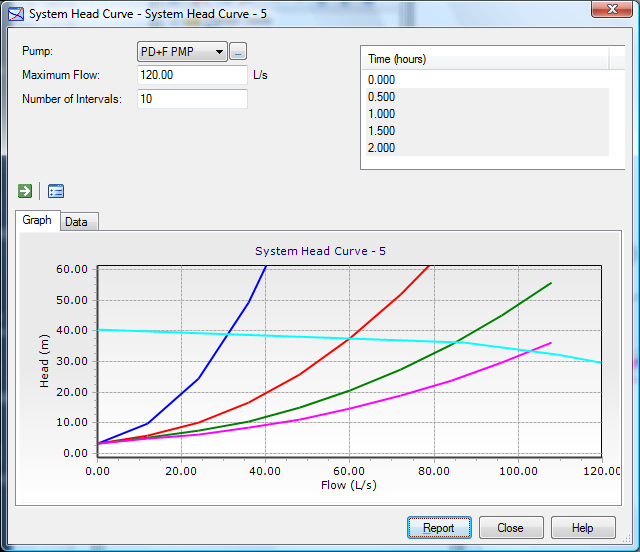Click the Time (hours) column header

[485, 59]
